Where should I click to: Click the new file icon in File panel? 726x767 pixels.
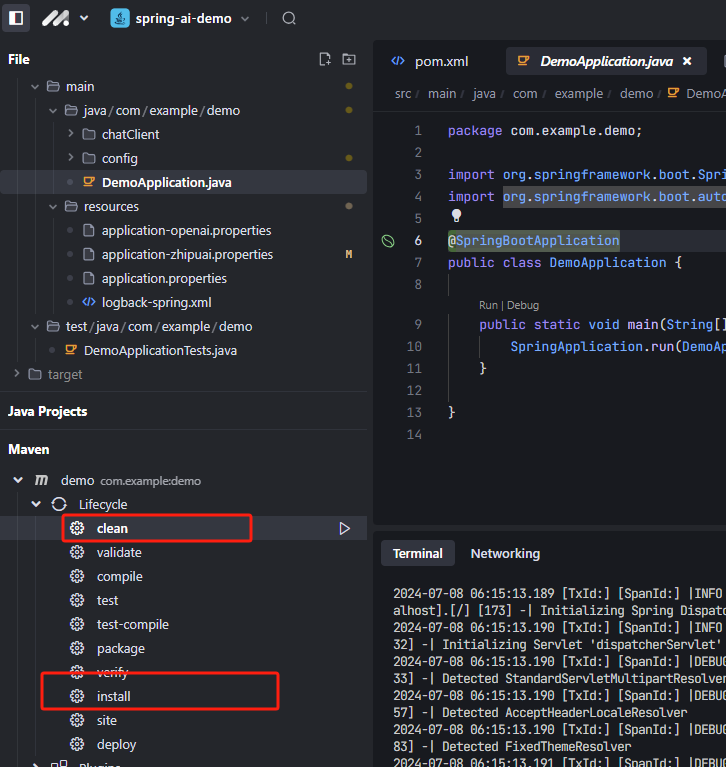(325, 60)
